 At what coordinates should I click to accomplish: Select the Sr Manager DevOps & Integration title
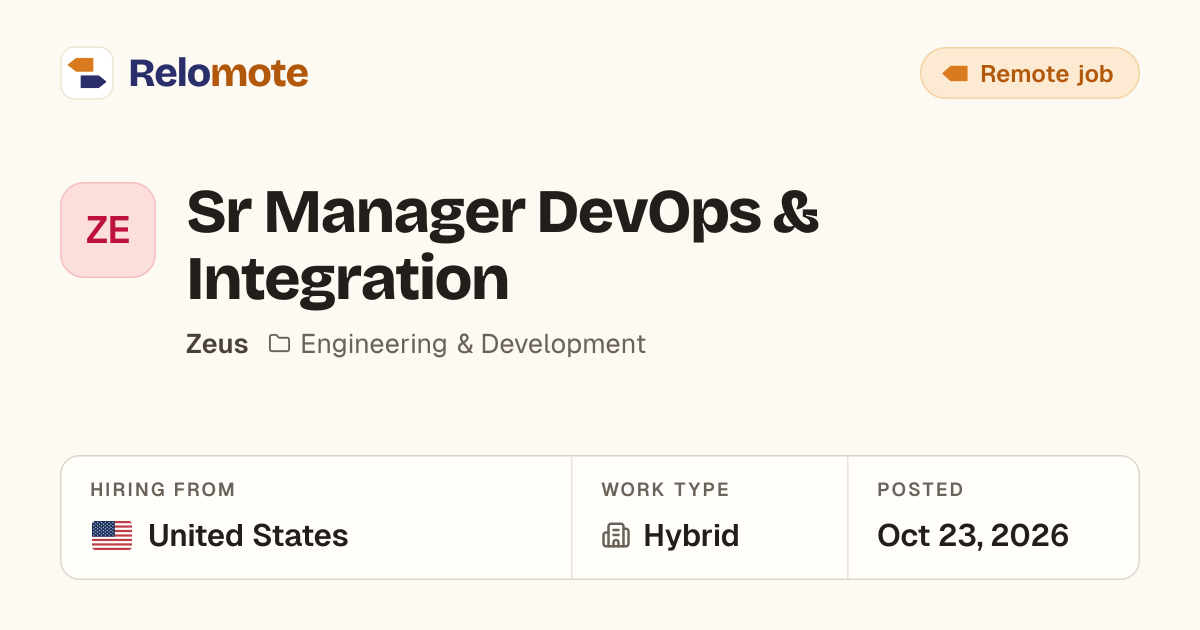[503, 246]
